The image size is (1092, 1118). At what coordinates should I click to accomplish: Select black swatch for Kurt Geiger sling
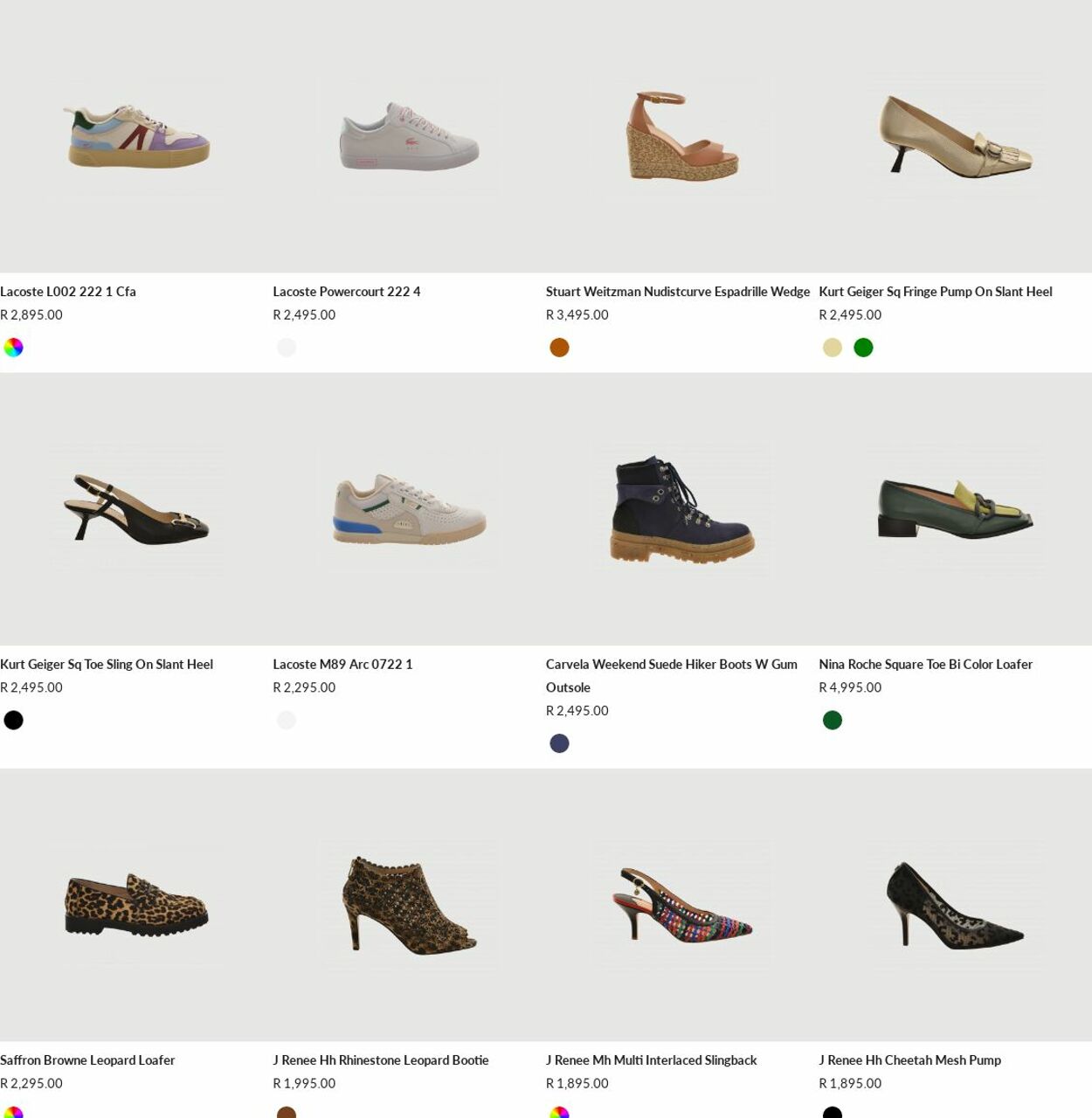click(x=13, y=721)
